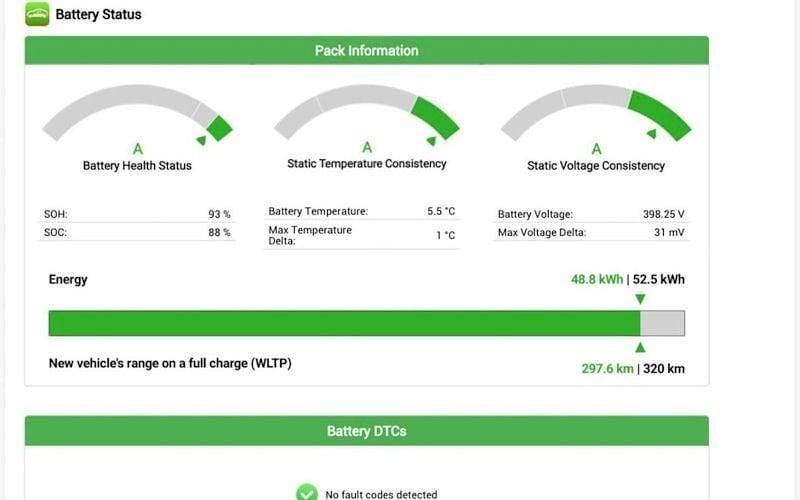
Task: Select the Battery DTCs header
Action: tap(366, 431)
